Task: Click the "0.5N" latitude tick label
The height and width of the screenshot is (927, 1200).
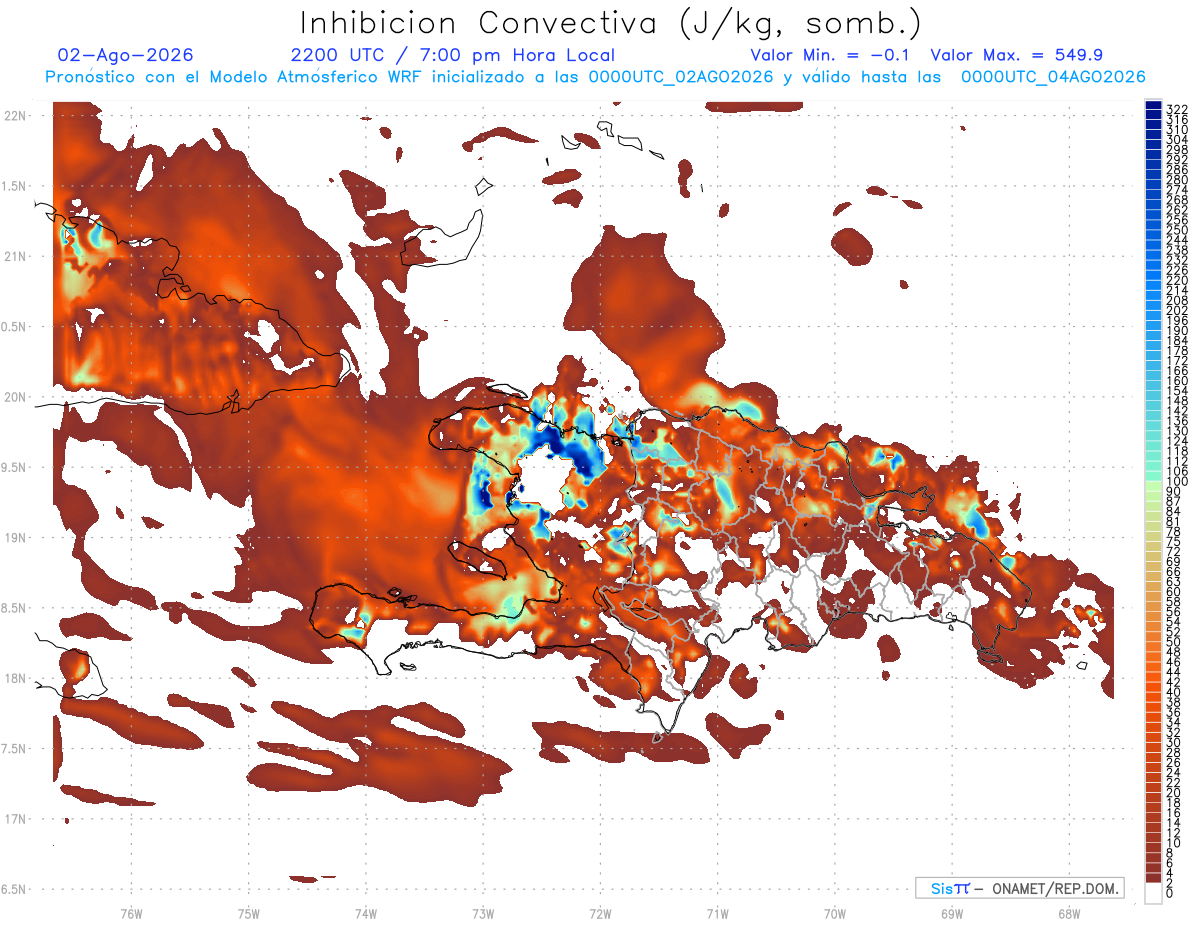Action: [x=15, y=327]
